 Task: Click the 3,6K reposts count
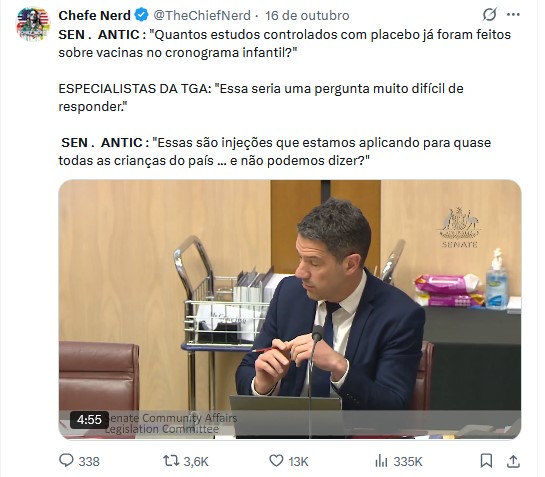[x=196, y=461]
